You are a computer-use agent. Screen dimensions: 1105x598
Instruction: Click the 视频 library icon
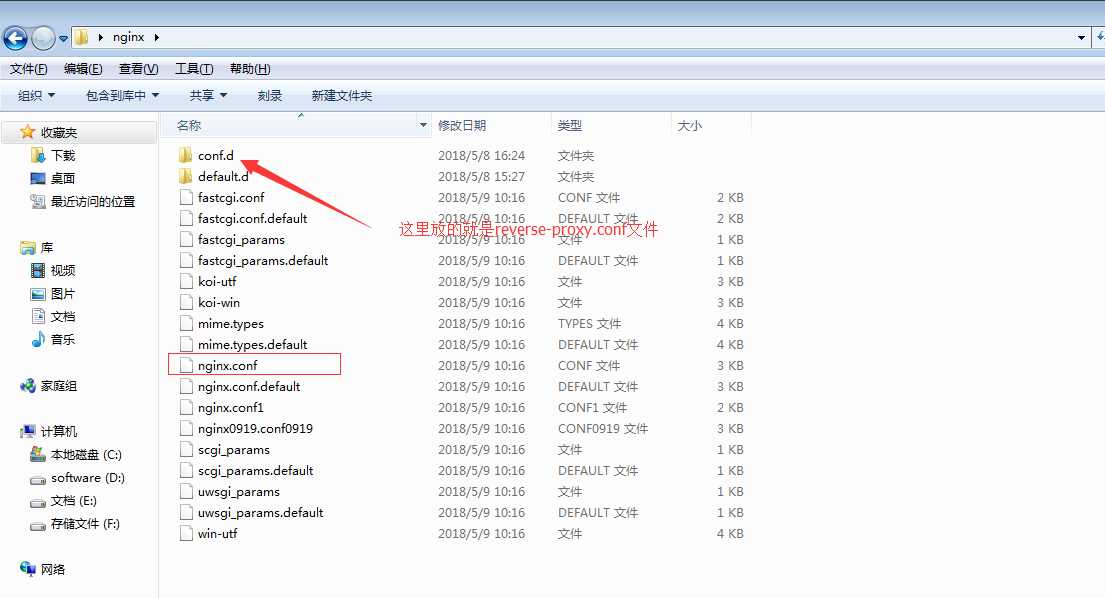tap(38, 270)
